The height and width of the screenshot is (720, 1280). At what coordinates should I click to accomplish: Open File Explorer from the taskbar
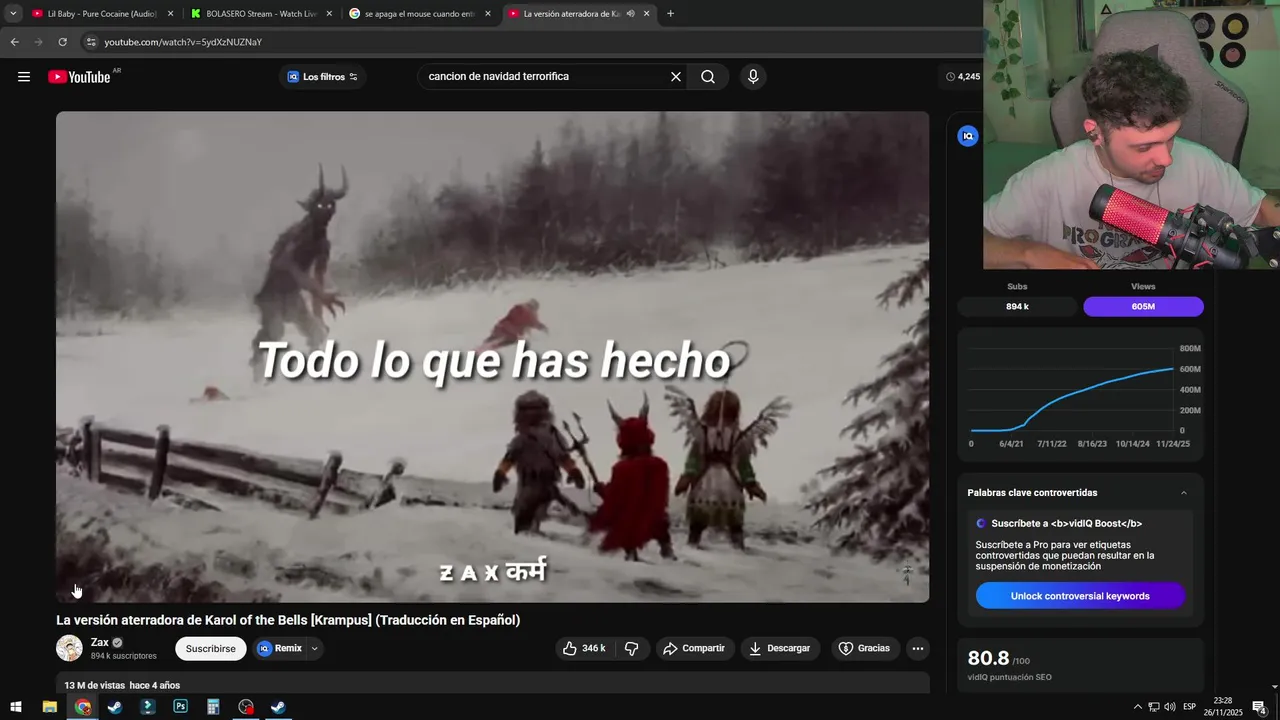(x=49, y=707)
